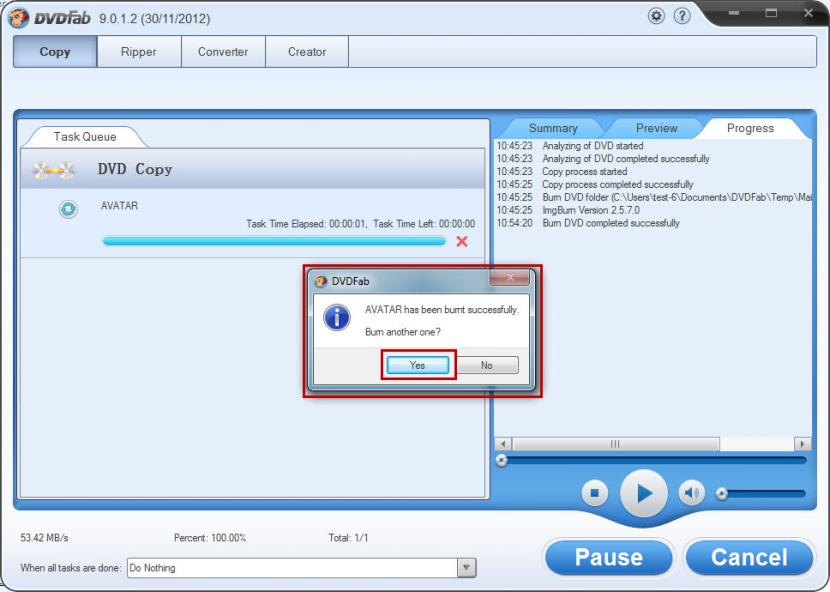The width and height of the screenshot is (830, 592).
Task: Click the 'Analyzing of DVD started' log entry
Action: coord(593,146)
